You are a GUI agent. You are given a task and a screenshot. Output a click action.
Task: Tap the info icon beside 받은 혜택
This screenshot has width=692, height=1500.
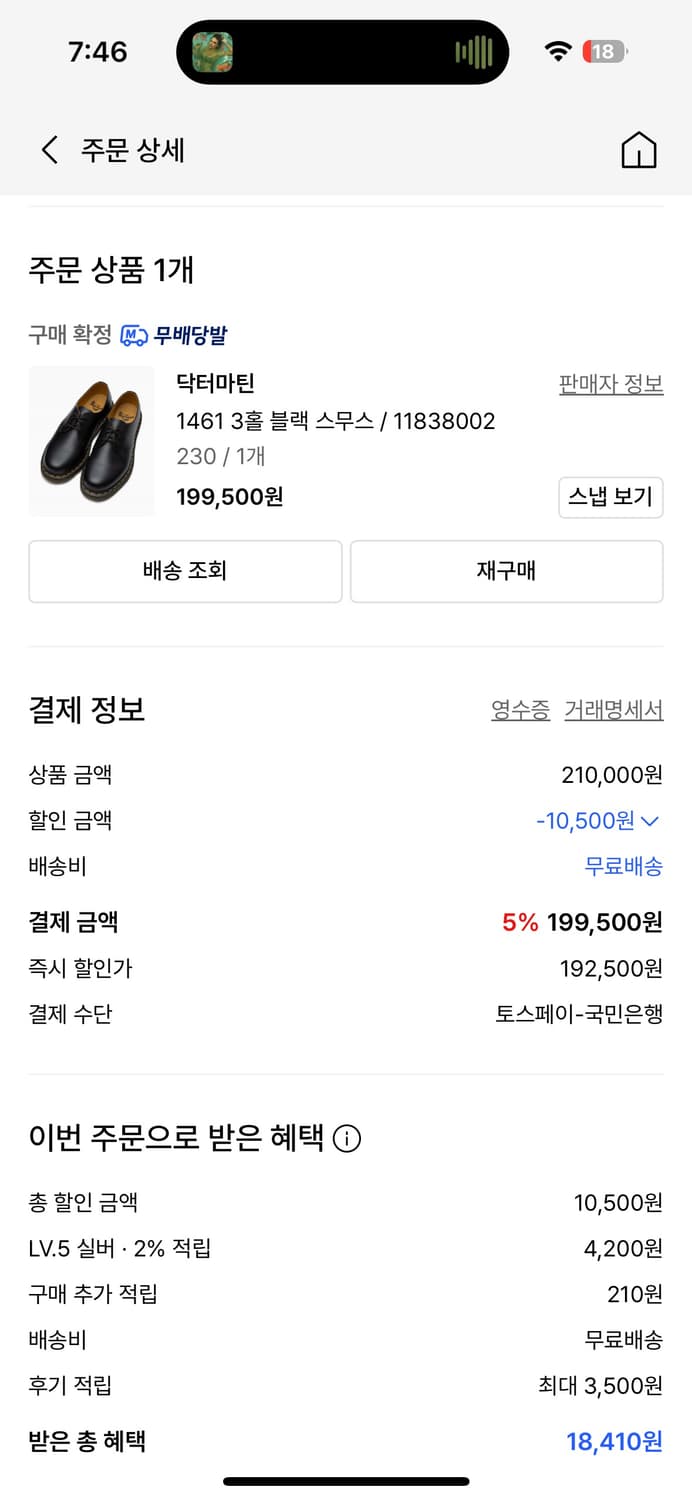coord(347,1138)
